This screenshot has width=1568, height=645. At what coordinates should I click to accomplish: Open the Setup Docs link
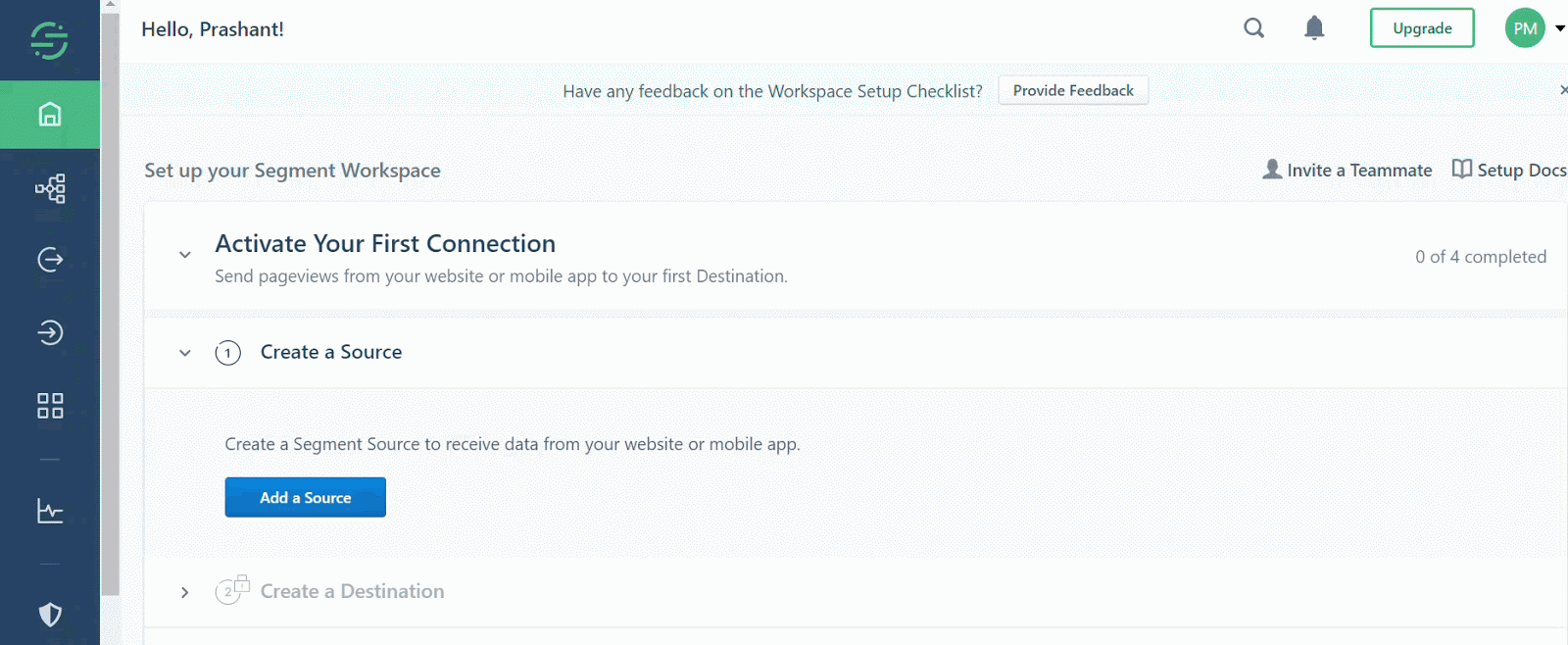(x=1509, y=170)
